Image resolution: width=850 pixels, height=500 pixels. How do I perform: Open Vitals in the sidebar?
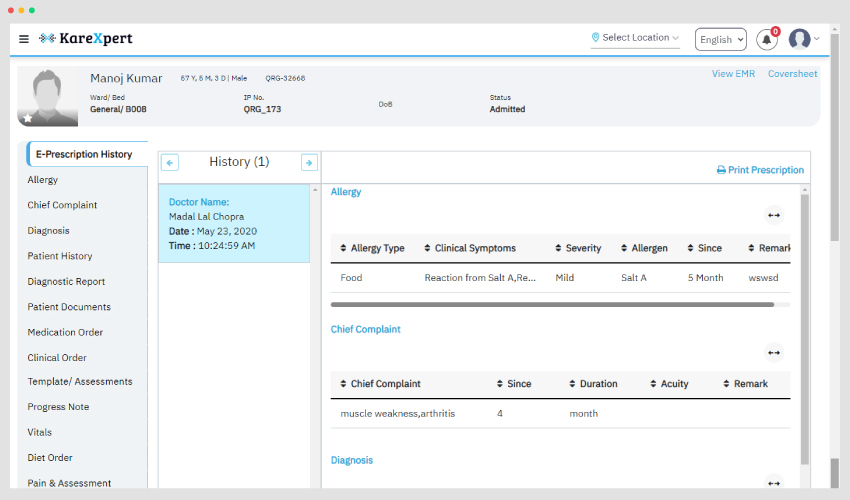[40, 432]
